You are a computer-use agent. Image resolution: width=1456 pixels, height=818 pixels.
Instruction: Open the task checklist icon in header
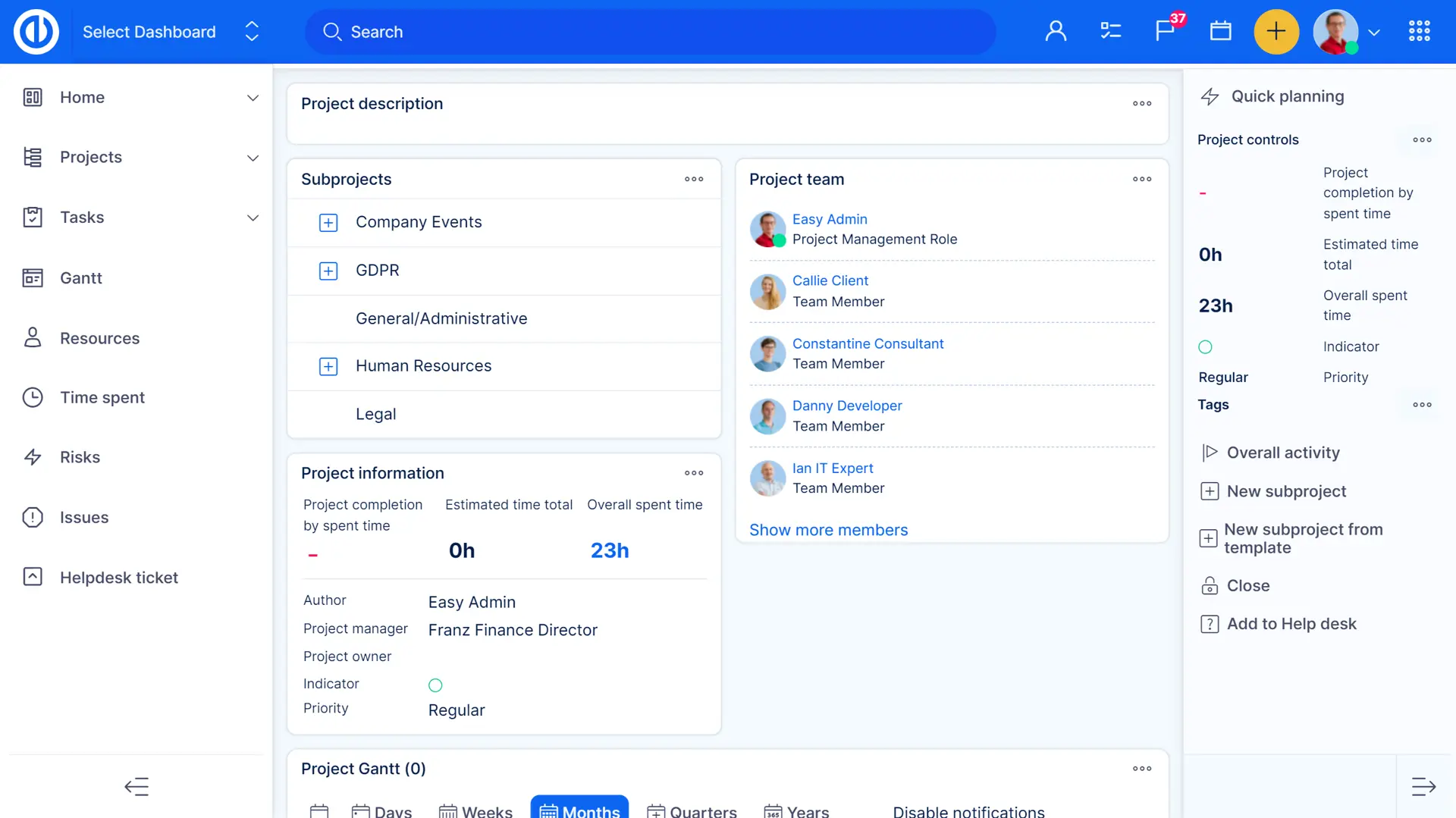pyautogui.click(x=1110, y=31)
